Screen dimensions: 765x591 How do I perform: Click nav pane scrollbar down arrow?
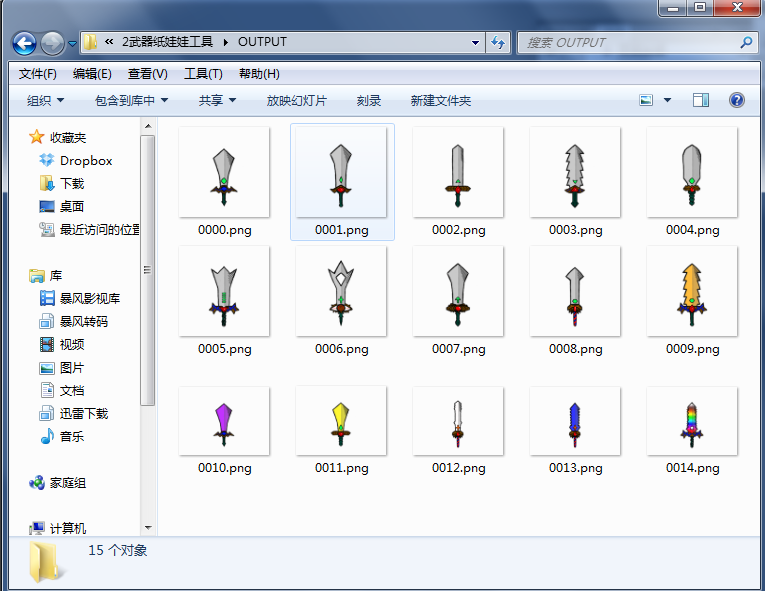pyautogui.click(x=148, y=528)
